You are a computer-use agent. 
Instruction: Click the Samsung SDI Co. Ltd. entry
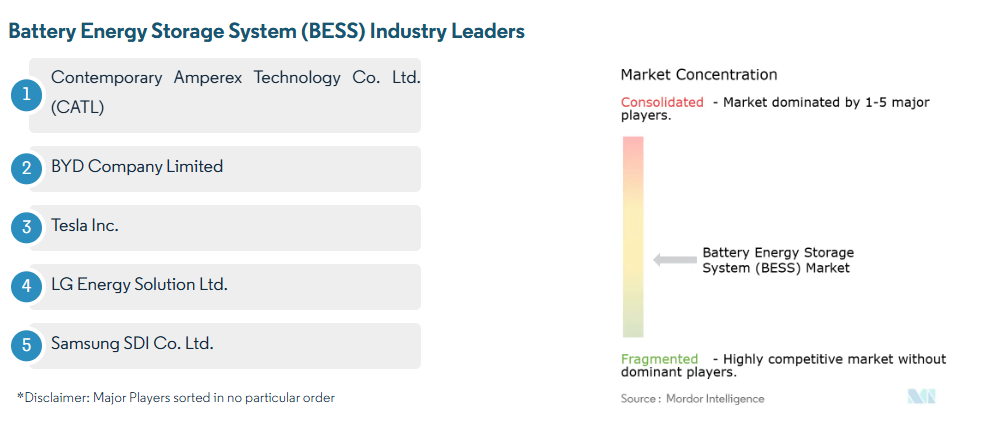132,344
